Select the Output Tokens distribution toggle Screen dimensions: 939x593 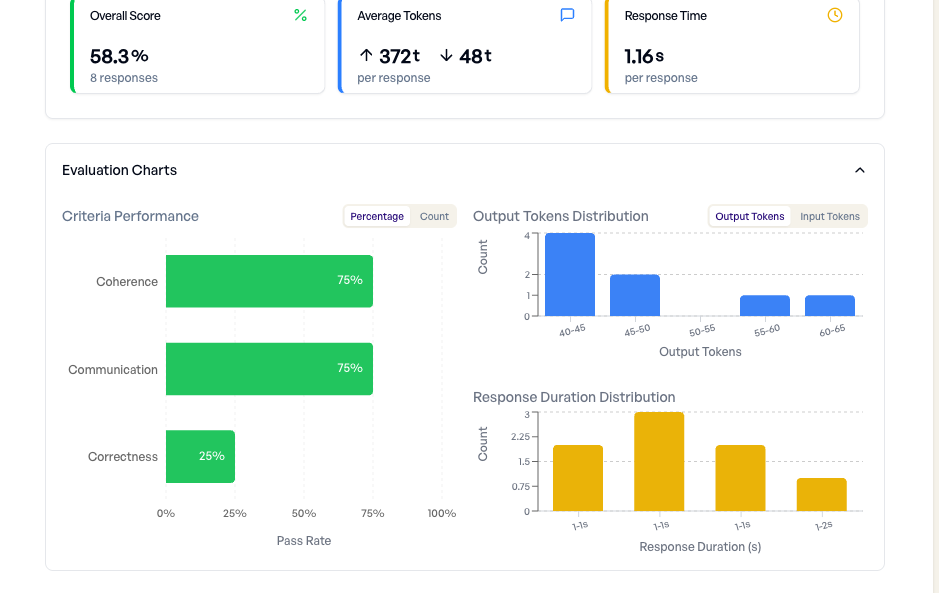point(749,216)
